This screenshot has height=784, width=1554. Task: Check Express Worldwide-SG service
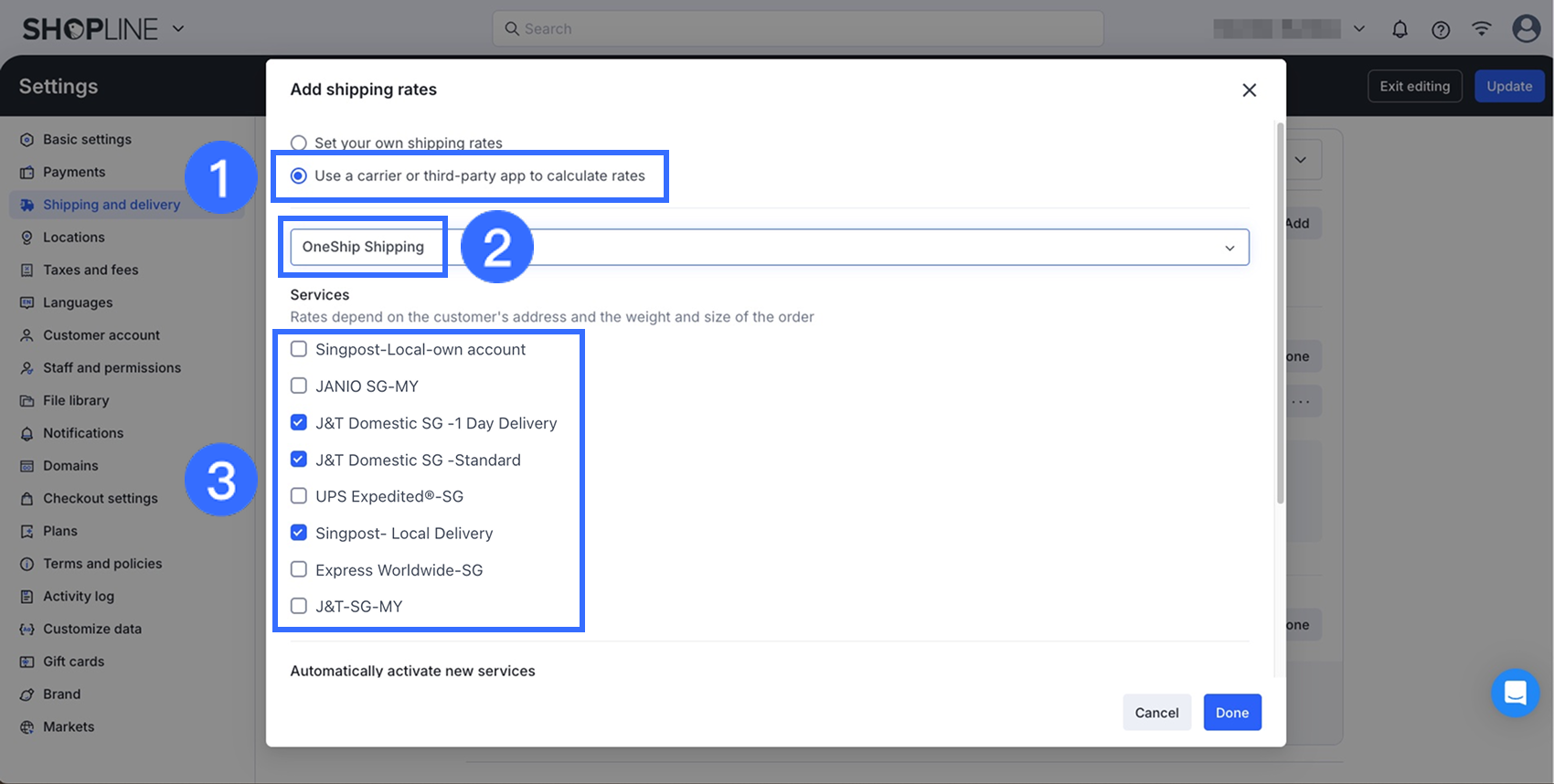point(298,569)
